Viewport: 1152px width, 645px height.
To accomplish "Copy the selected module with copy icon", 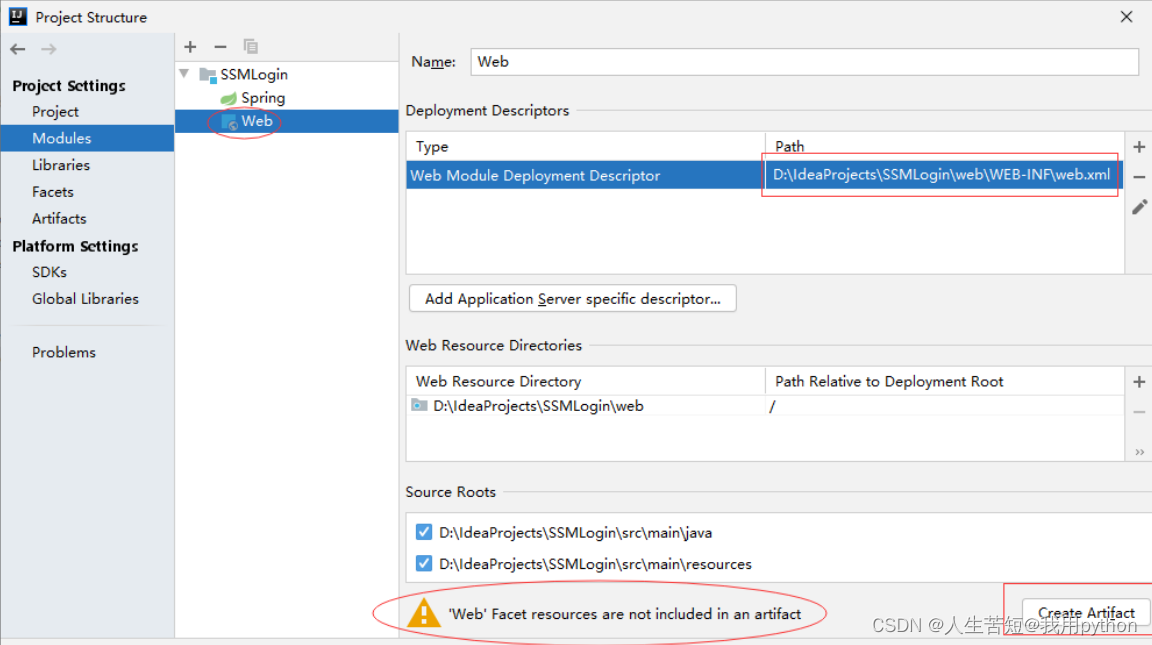I will [x=251, y=47].
